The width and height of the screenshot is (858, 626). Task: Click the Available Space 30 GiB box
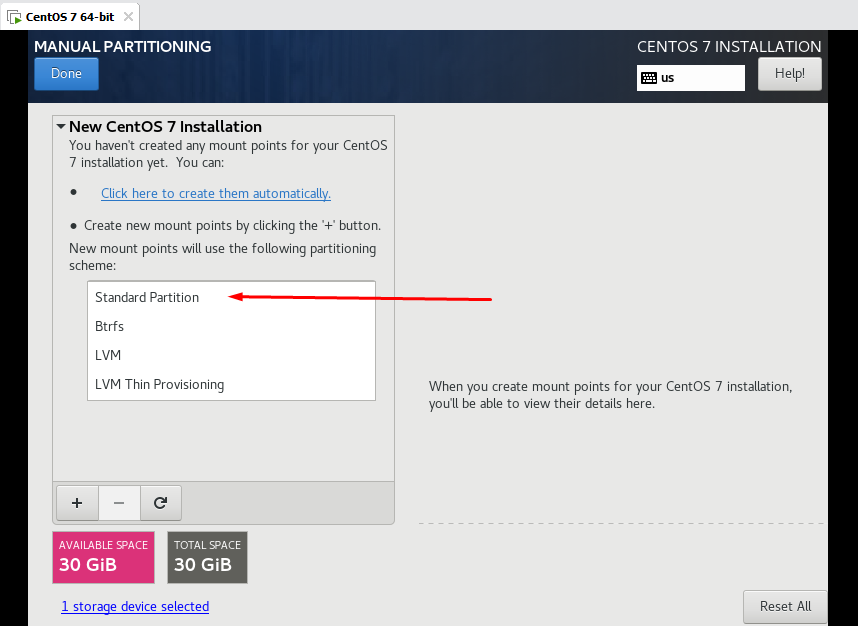click(x=103, y=557)
